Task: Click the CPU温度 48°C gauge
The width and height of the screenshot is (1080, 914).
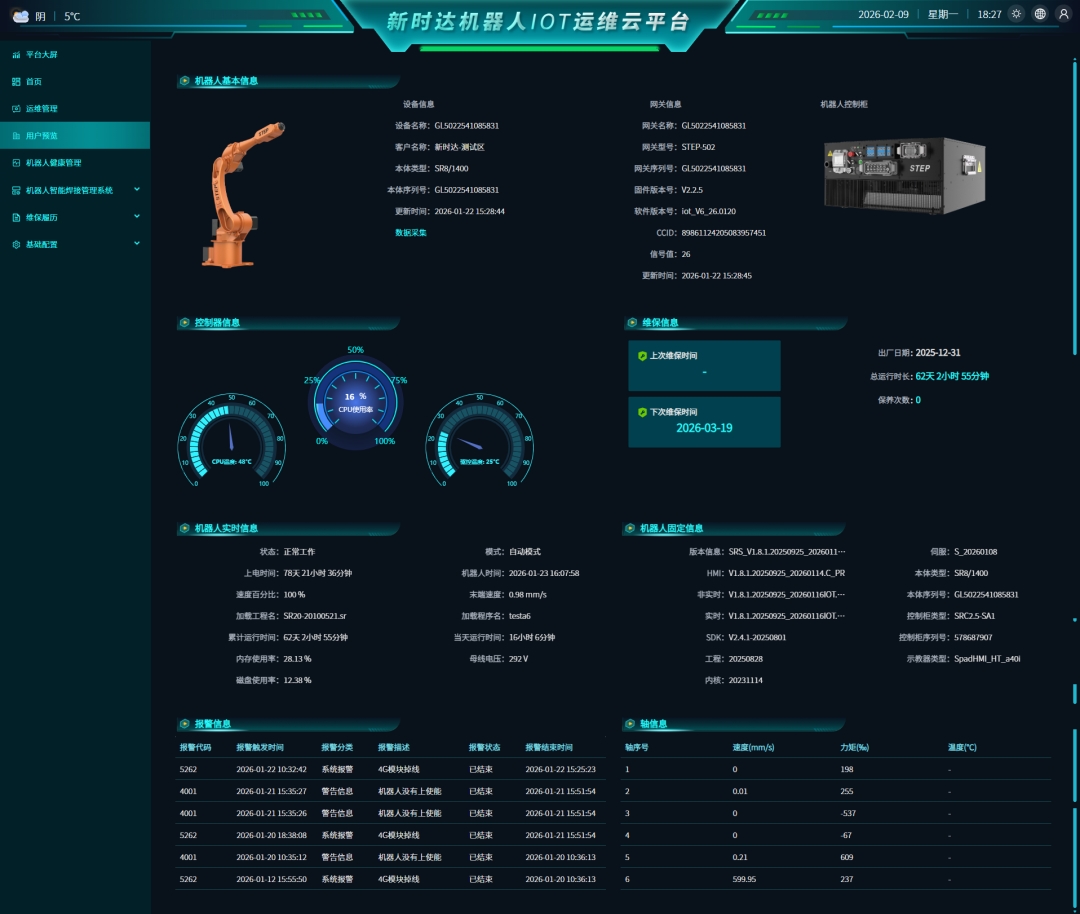Action: [231, 439]
